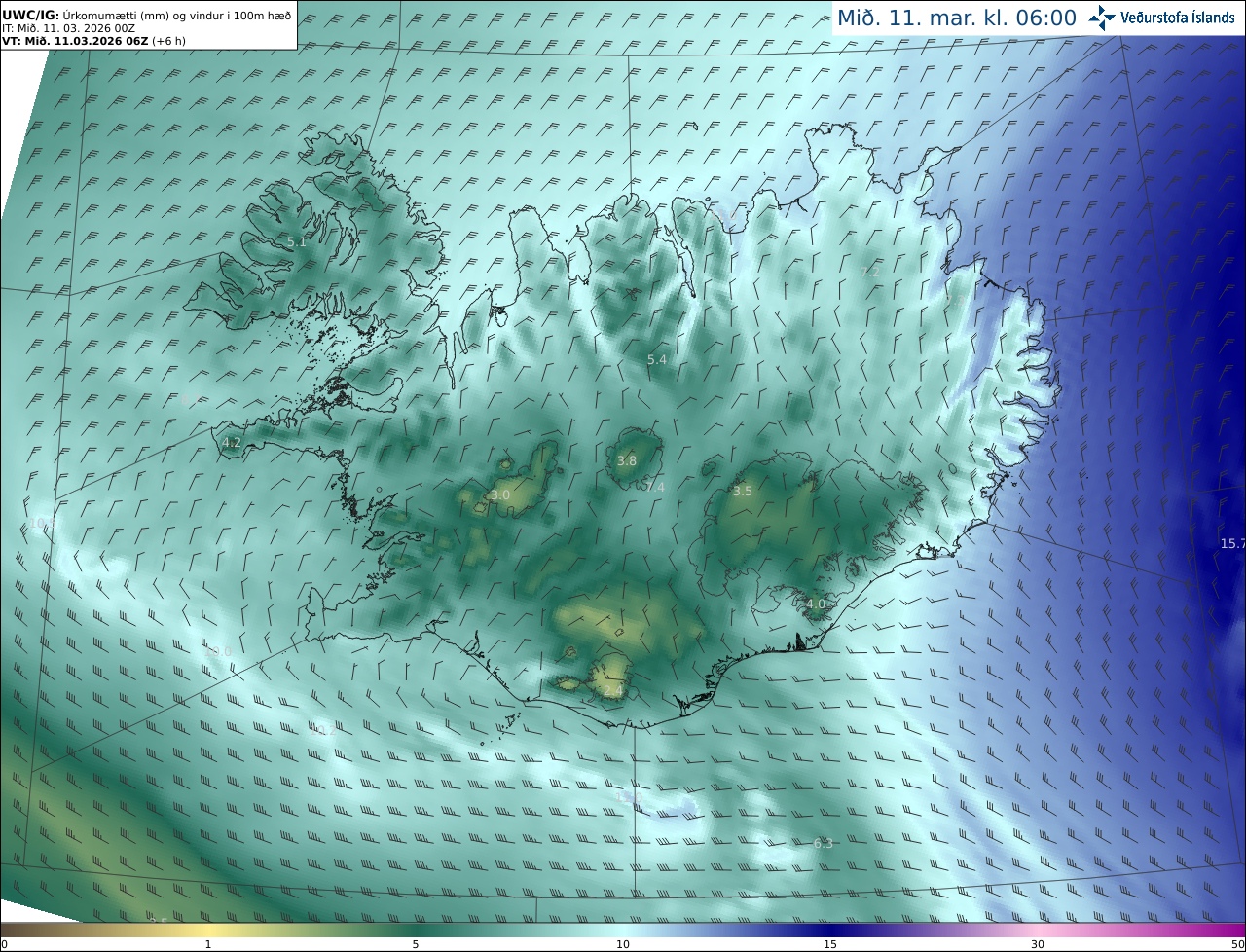Click the 15.7 value off the east coast

tap(1233, 542)
